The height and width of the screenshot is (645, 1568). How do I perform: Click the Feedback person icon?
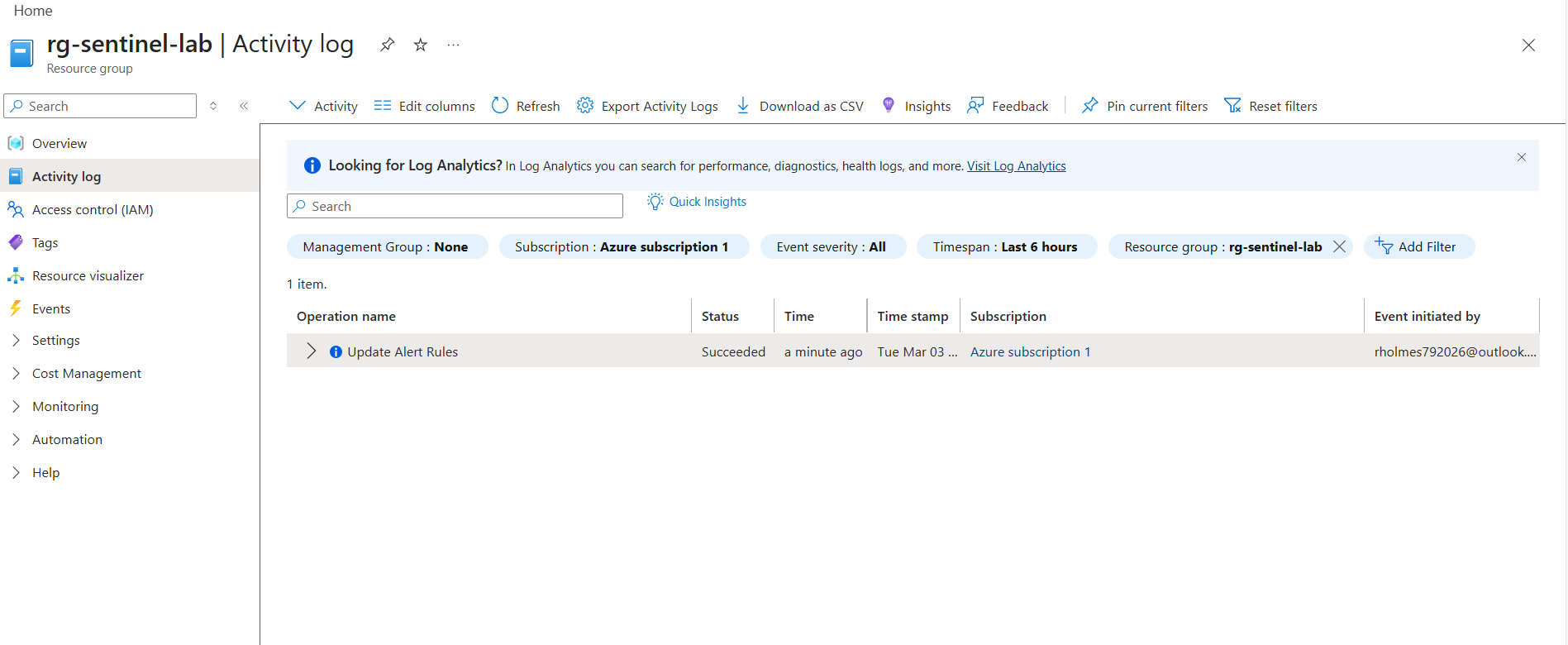(x=975, y=106)
